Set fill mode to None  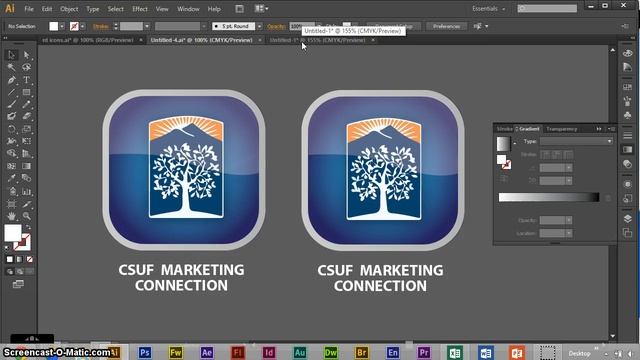click(x=29, y=259)
